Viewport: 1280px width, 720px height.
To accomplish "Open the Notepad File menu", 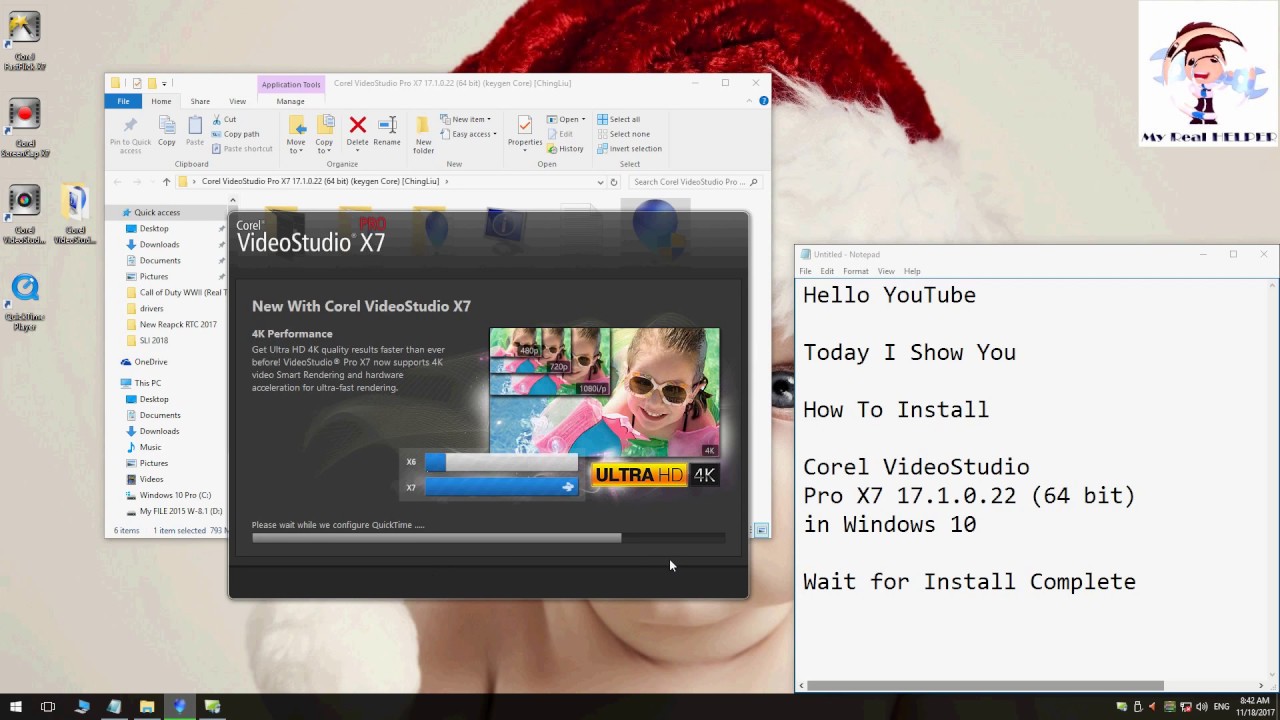I will pos(805,271).
